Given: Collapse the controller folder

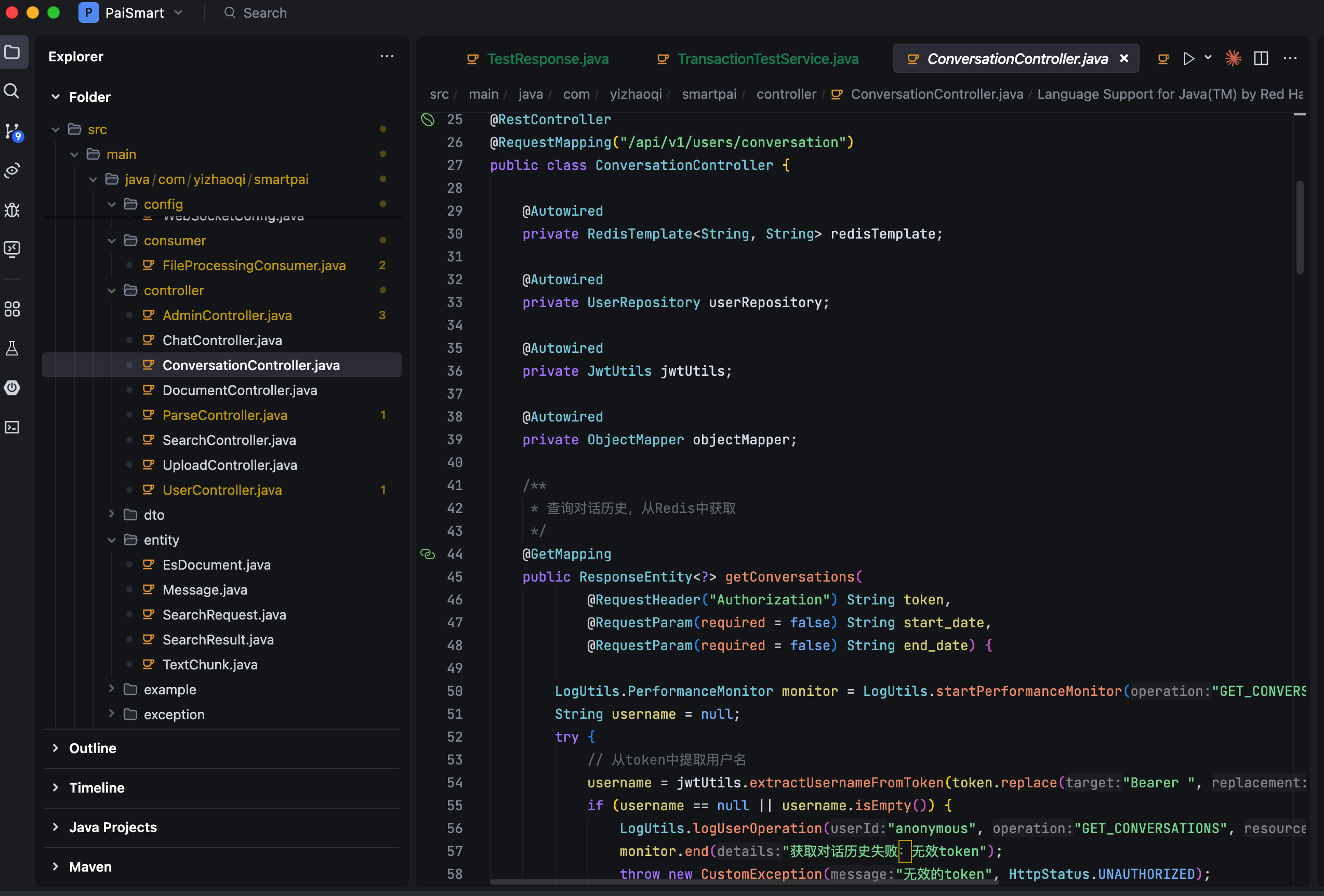Looking at the screenshot, I should [x=112, y=291].
